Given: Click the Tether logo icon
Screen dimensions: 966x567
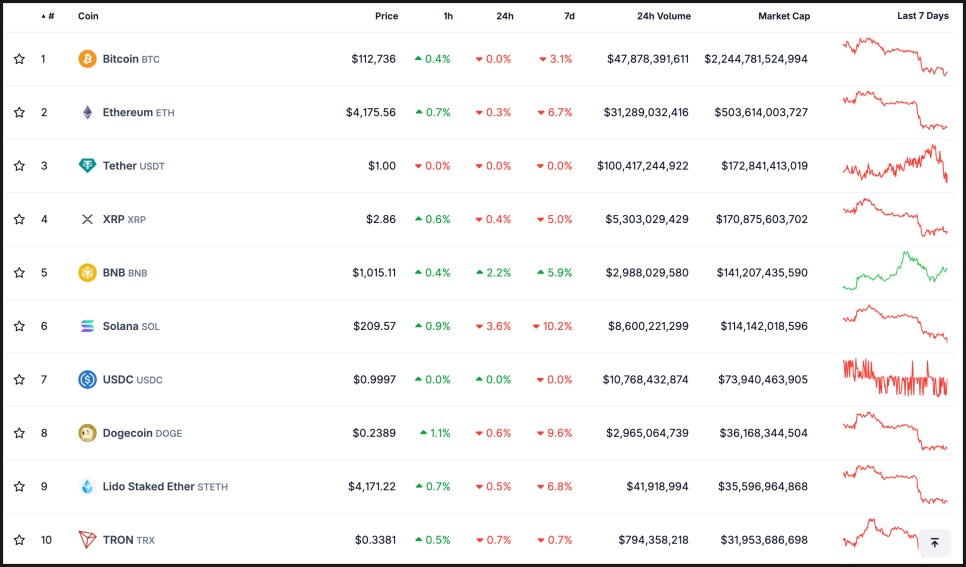Looking at the screenshot, I should click(x=87, y=166).
